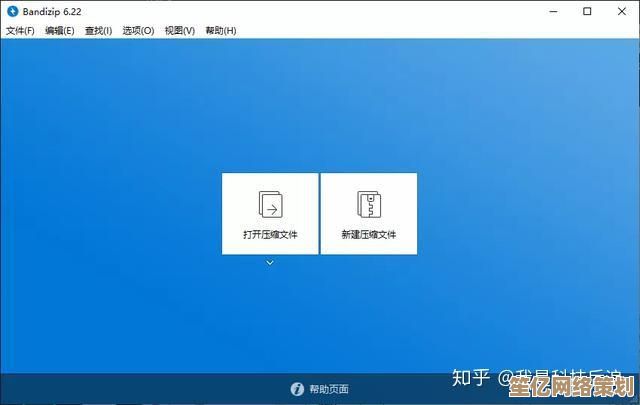Screen dimensions: 640x405
Task: Expand the chevron below 打开压缩文件
Action: pyautogui.click(x=270, y=263)
